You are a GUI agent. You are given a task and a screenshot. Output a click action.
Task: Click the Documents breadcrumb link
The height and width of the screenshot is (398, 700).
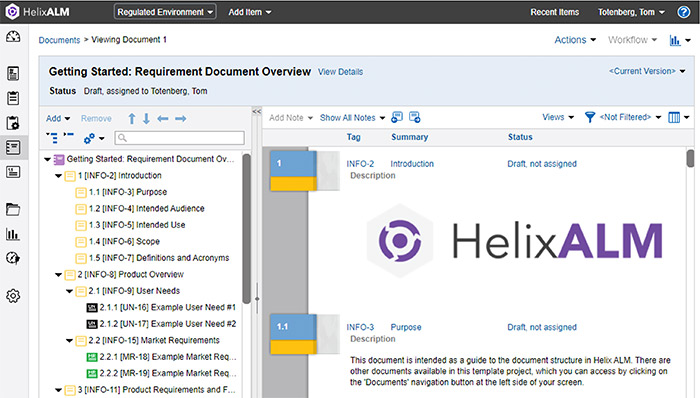(59, 40)
